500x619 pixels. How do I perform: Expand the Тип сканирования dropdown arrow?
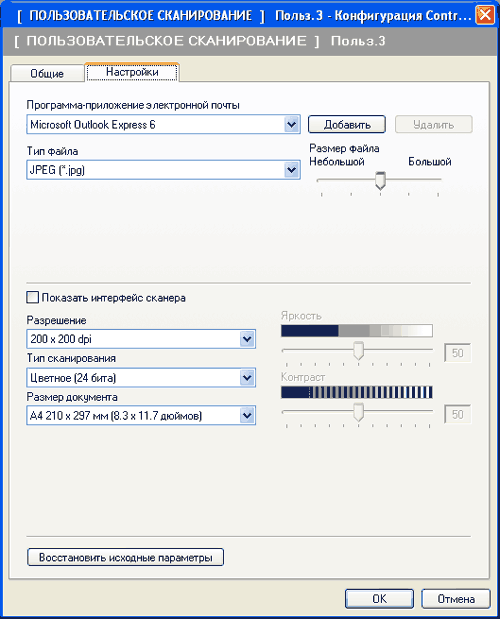click(247, 378)
